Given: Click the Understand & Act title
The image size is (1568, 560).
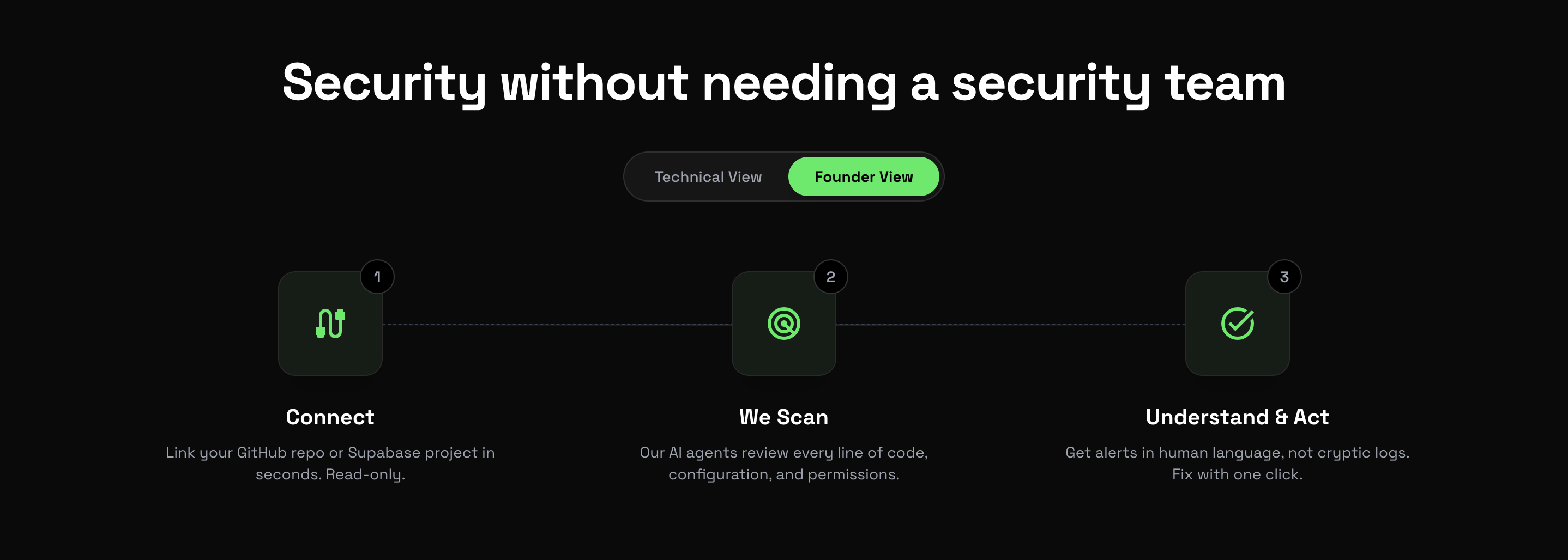Looking at the screenshot, I should pyautogui.click(x=1237, y=417).
